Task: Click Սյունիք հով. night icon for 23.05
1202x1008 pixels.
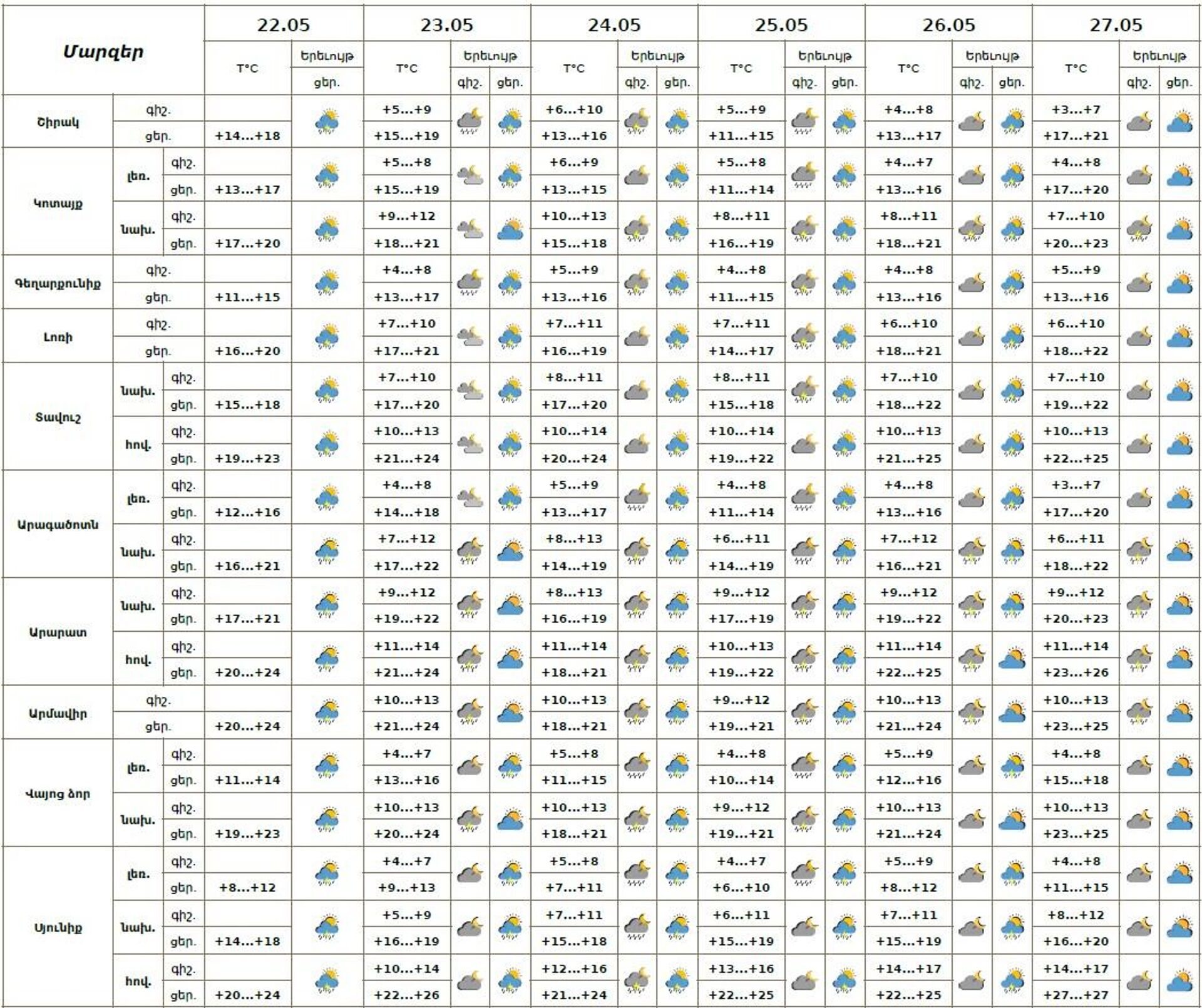Action: point(470,982)
